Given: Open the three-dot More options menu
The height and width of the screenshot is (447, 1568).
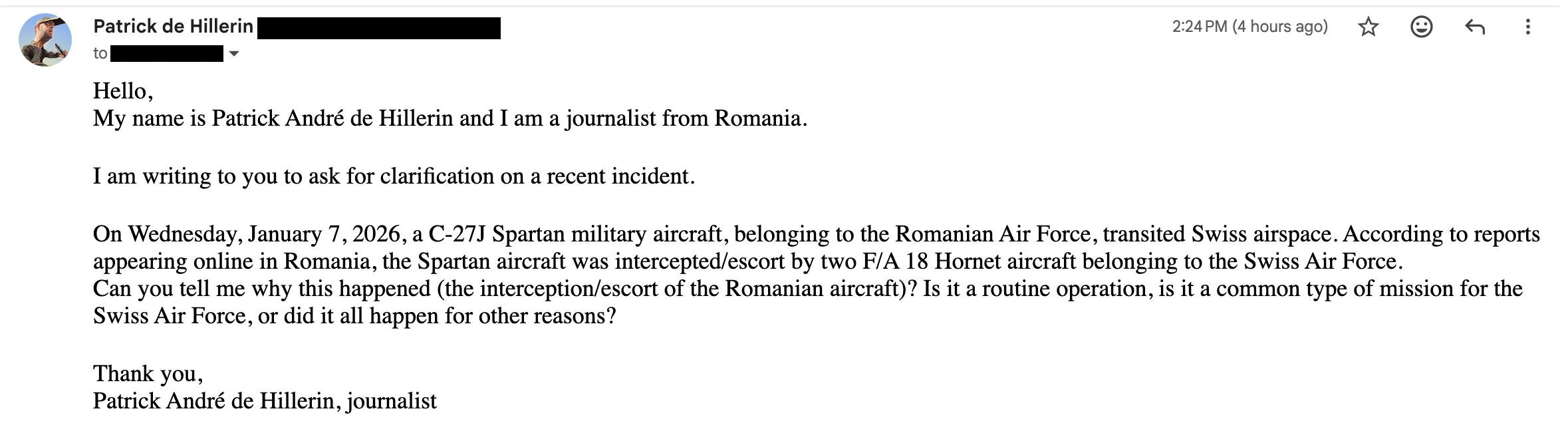Looking at the screenshot, I should coord(1527,27).
